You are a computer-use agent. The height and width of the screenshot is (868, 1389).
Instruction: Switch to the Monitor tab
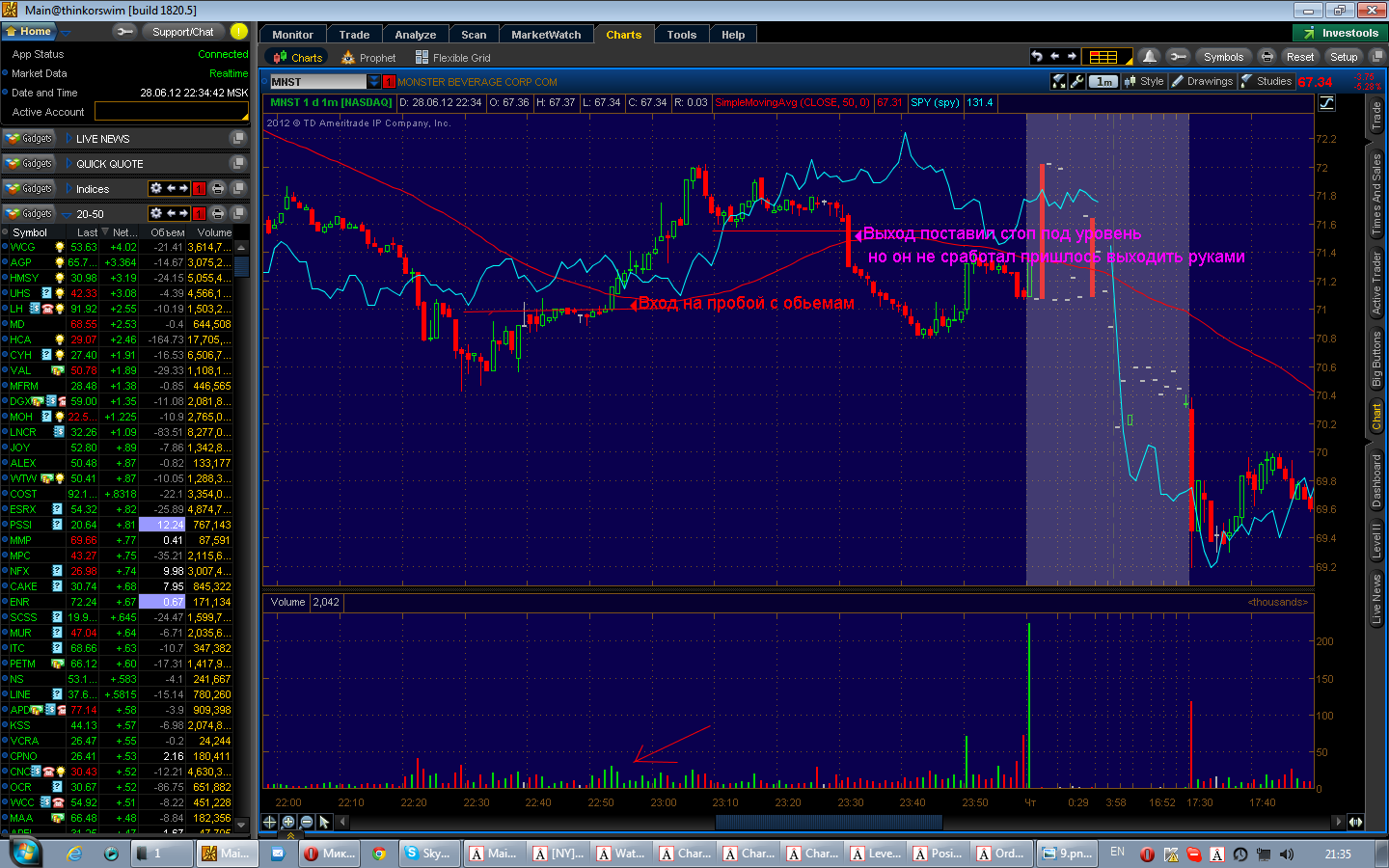tap(292, 35)
